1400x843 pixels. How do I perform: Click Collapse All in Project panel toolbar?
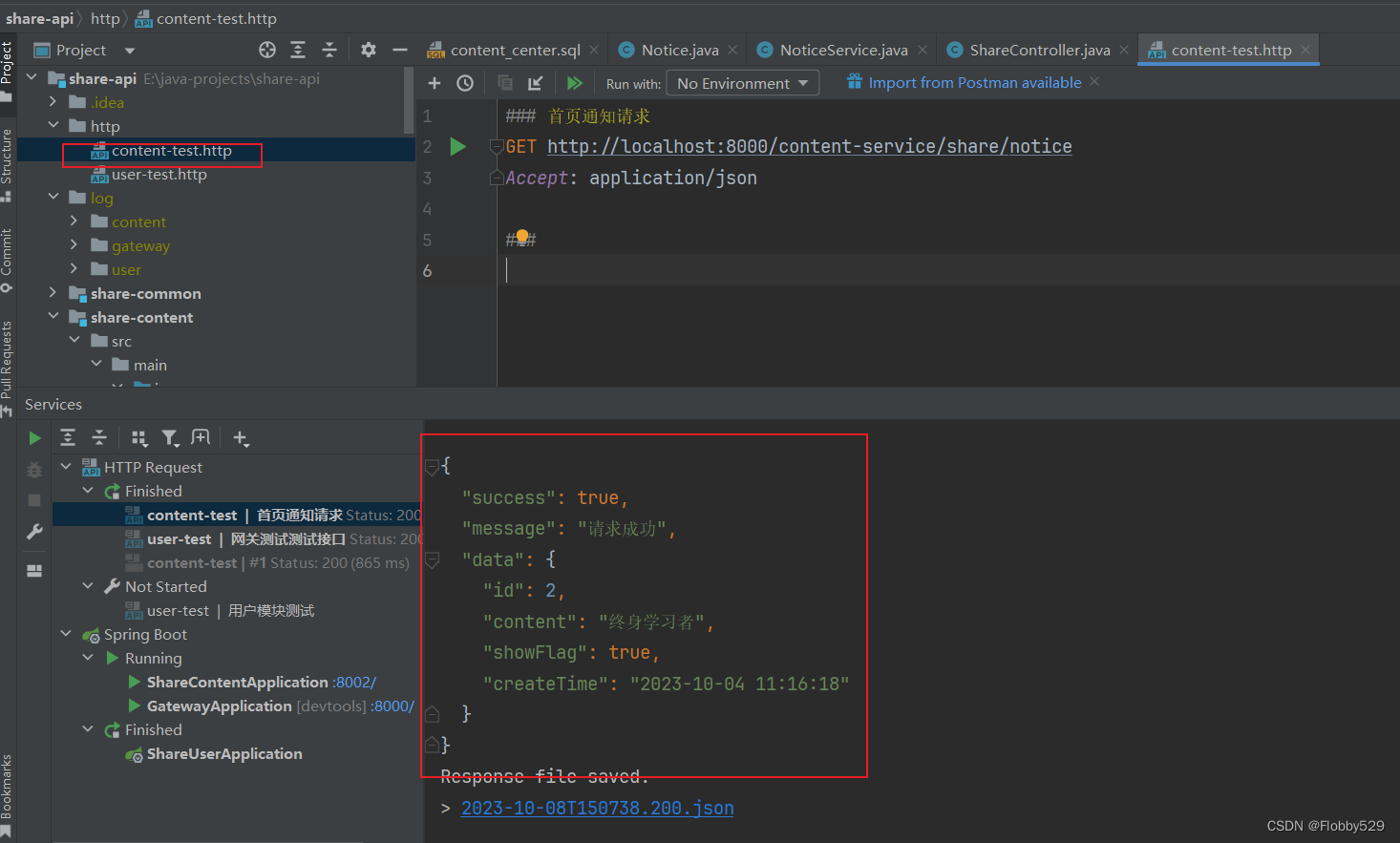click(329, 50)
